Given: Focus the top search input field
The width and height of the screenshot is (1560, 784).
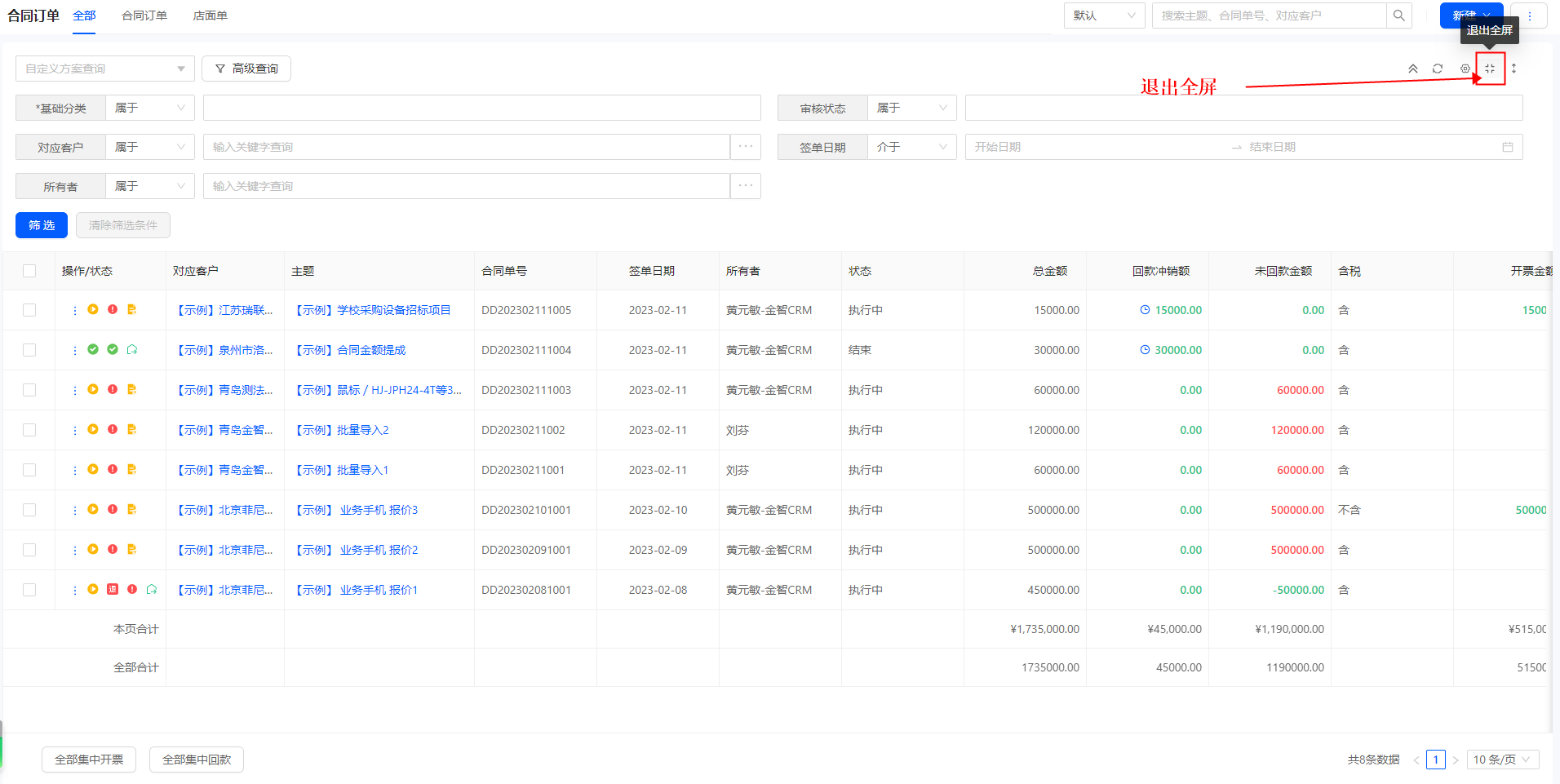Looking at the screenshot, I should click(1270, 16).
